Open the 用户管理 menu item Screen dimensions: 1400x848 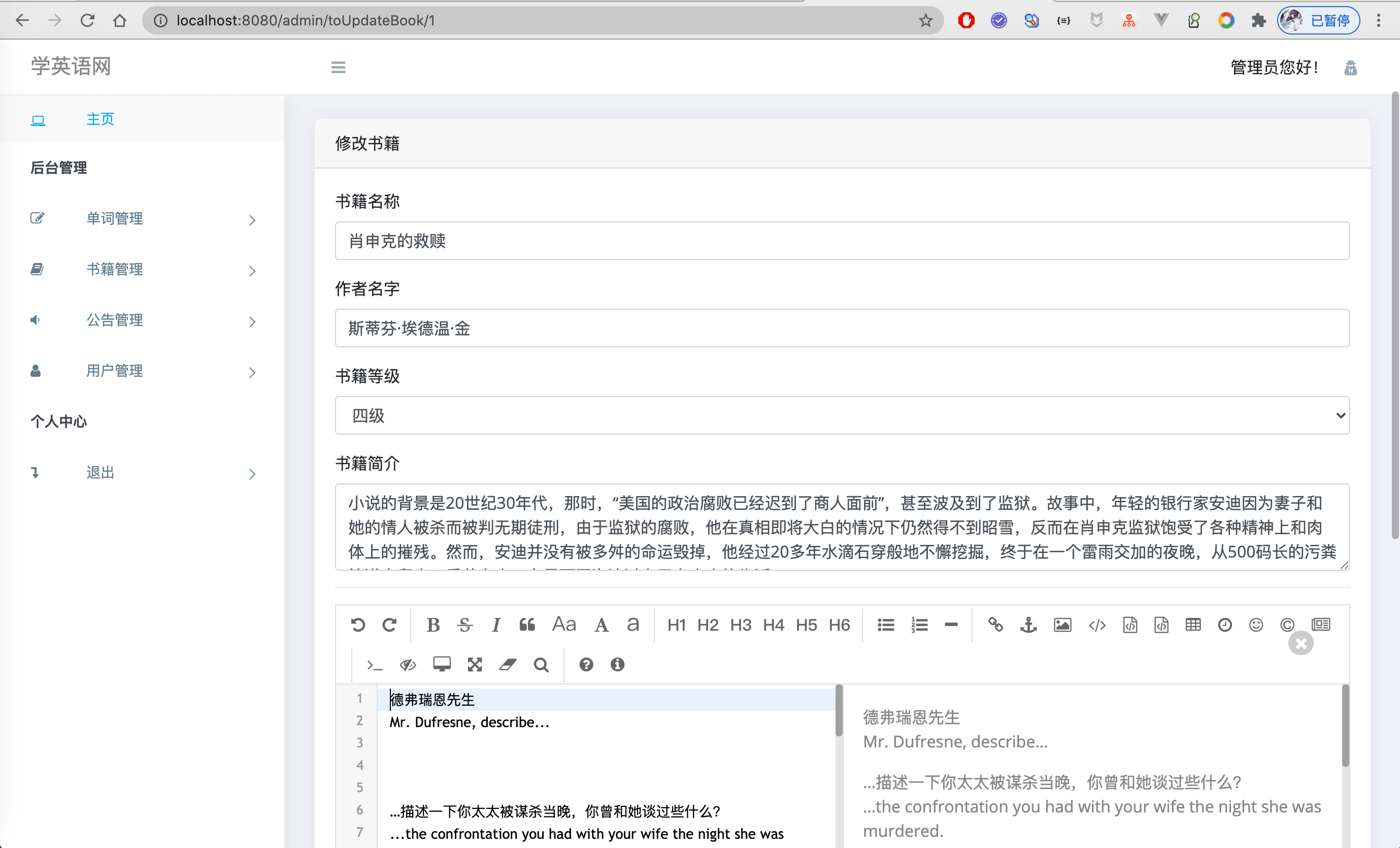114,371
